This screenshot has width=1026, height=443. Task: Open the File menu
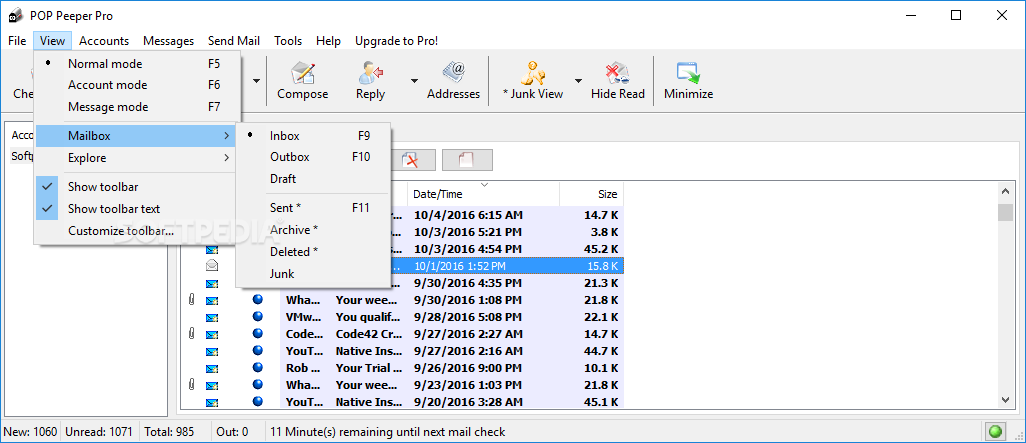pos(17,41)
